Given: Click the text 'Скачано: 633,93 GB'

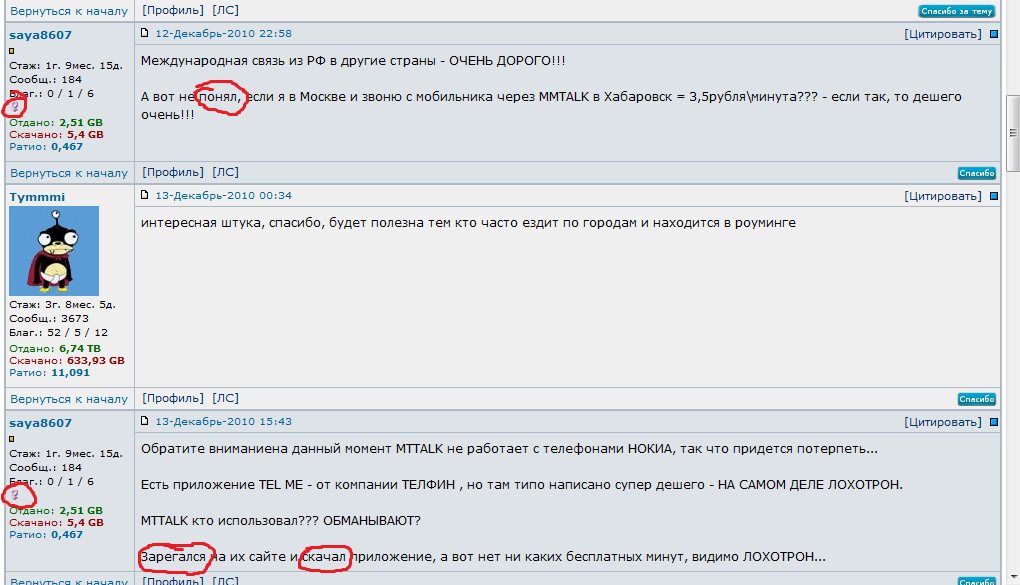Looking at the screenshot, I should (66, 361).
